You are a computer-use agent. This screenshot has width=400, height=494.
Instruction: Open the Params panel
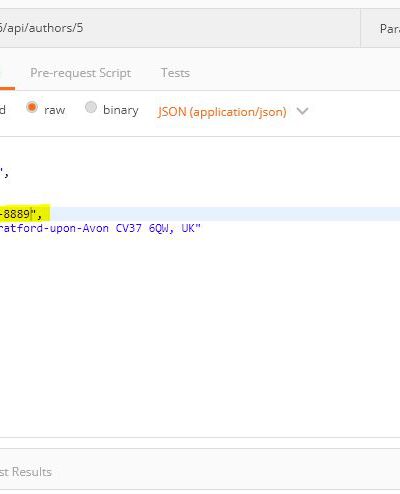click(x=389, y=29)
